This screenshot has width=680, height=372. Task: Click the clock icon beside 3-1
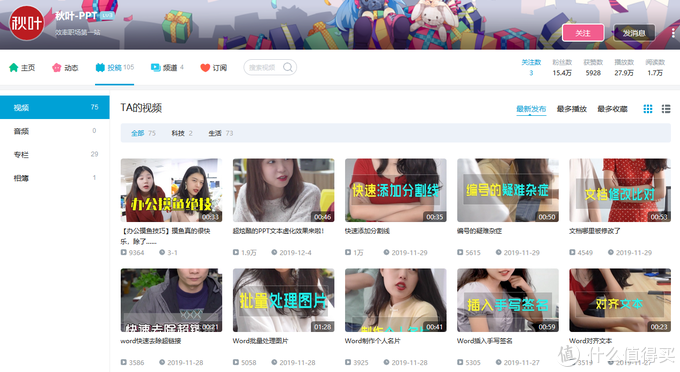[x=162, y=252]
